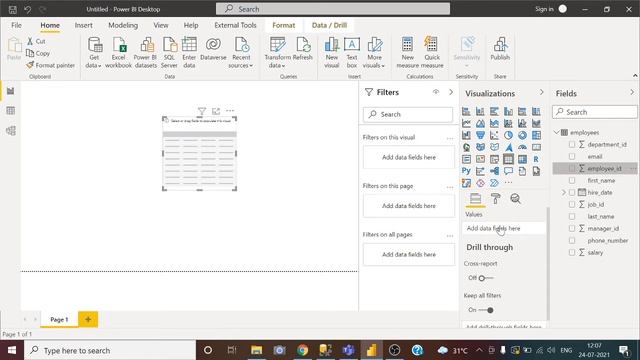Turn off the Keep all filters toggle

[486, 310]
